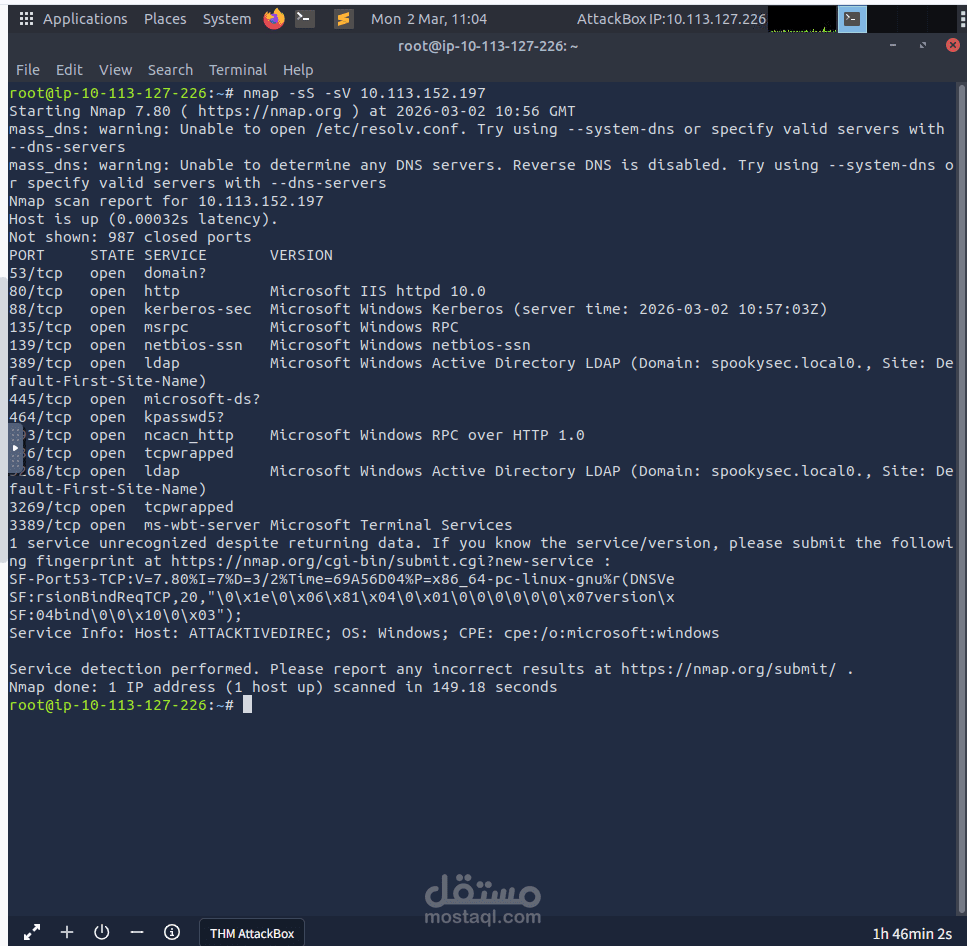Click Service Info ATTACKTIVEDIREC line
967x946 pixels.
point(364,633)
